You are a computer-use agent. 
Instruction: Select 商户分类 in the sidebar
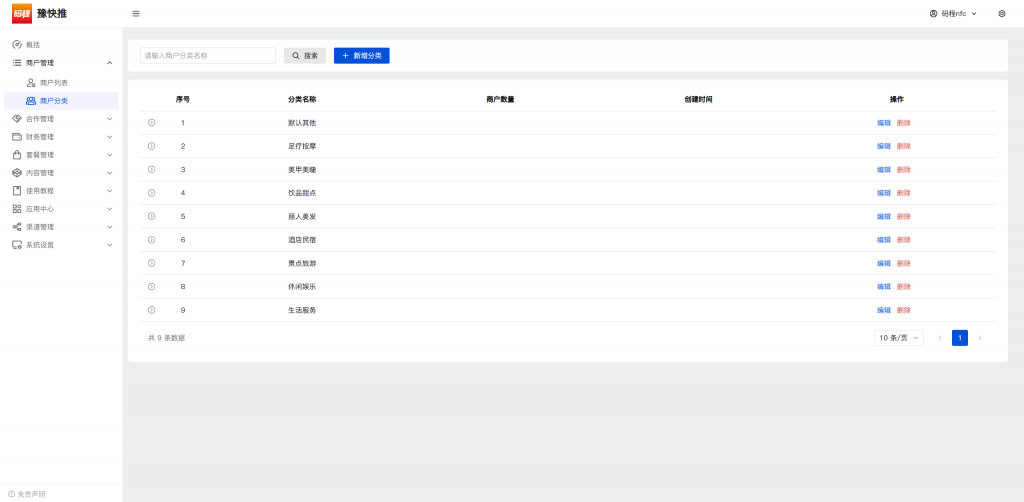point(54,101)
